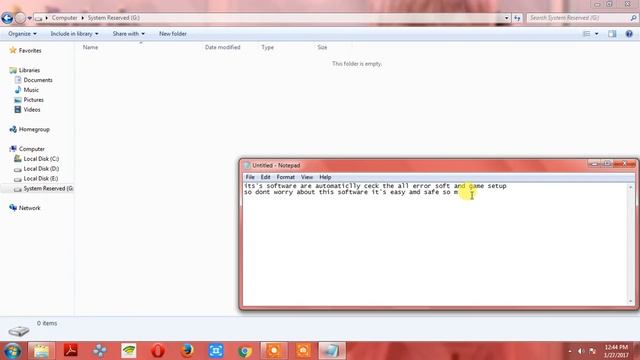Click Computer in the address bar

pos(64,18)
